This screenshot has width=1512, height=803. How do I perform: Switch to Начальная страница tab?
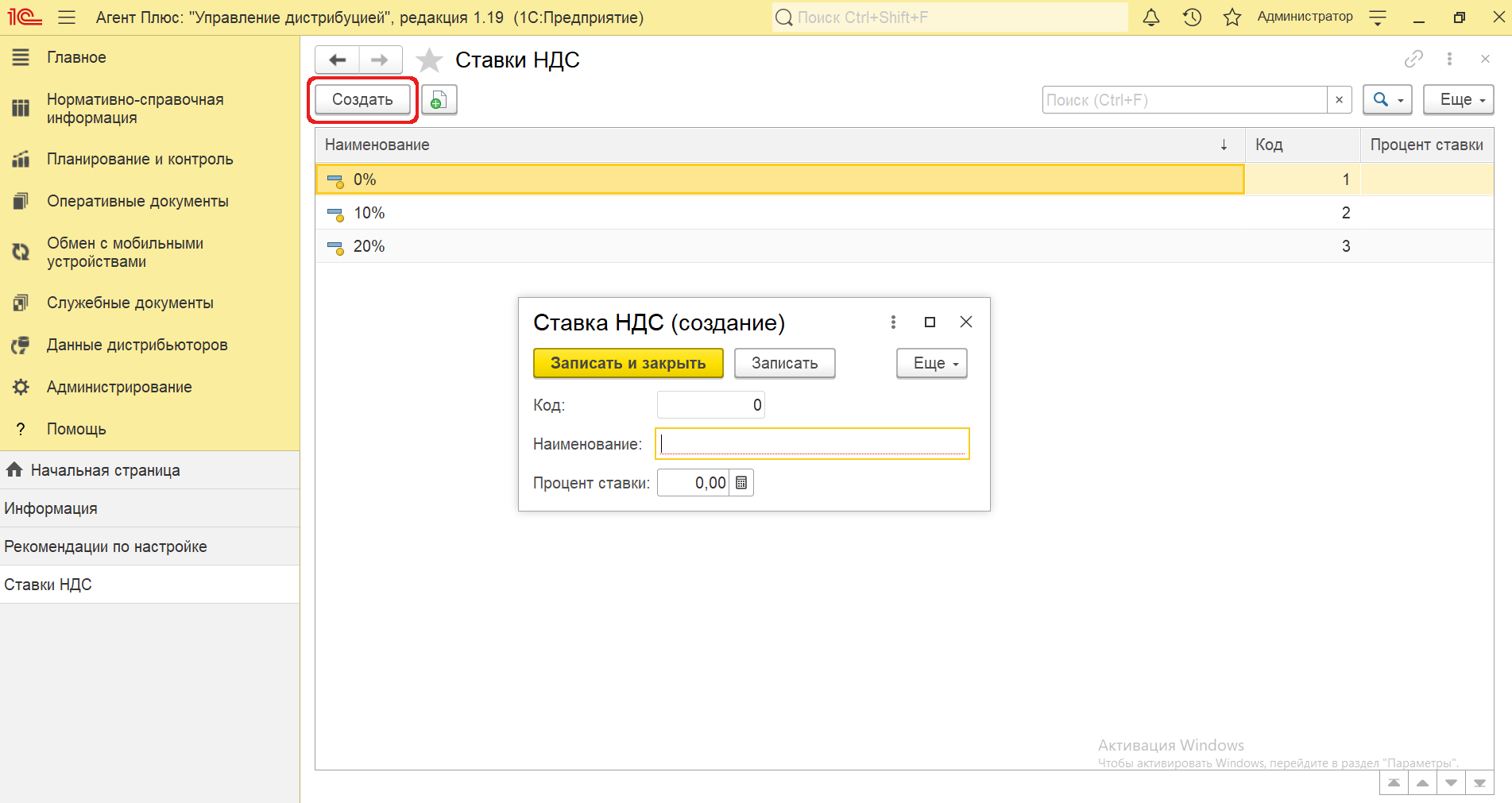point(105,470)
